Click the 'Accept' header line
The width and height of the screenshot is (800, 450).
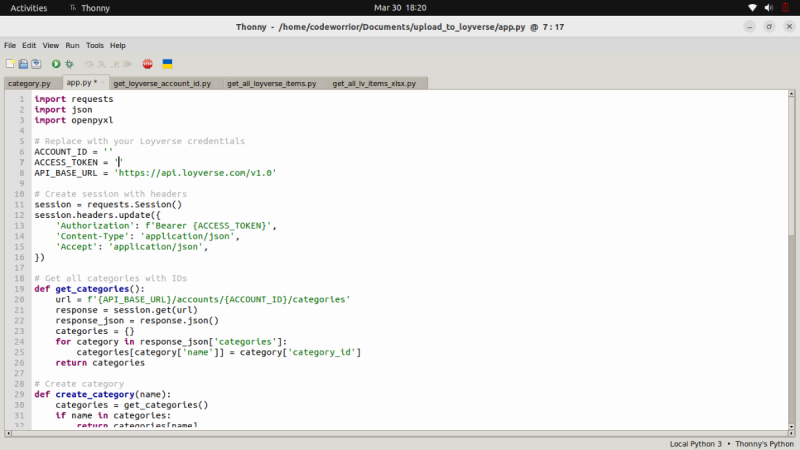[132, 247]
